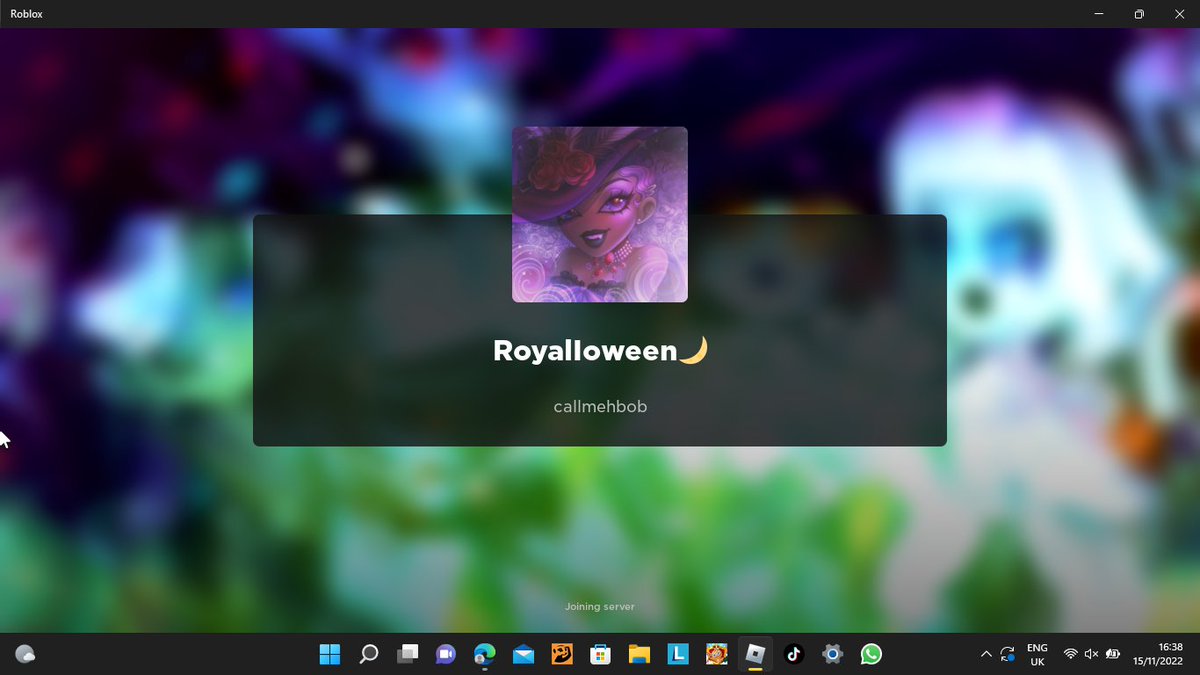1200x675 pixels.
Task: Open Settings gear in the taskbar
Action: tap(832, 654)
